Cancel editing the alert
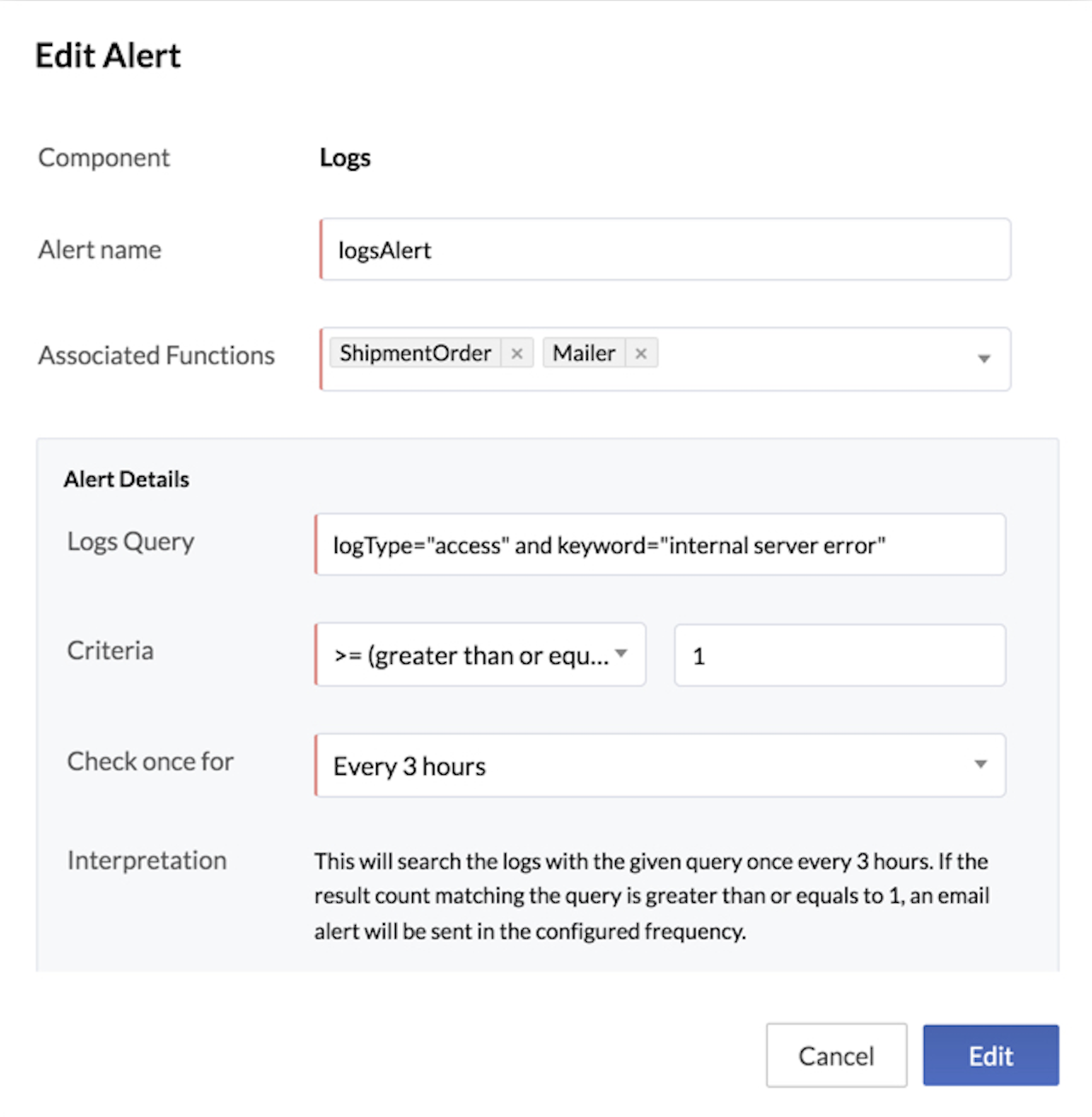The width and height of the screenshot is (1092, 1117). pyautogui.click(x=835, y=1055)
